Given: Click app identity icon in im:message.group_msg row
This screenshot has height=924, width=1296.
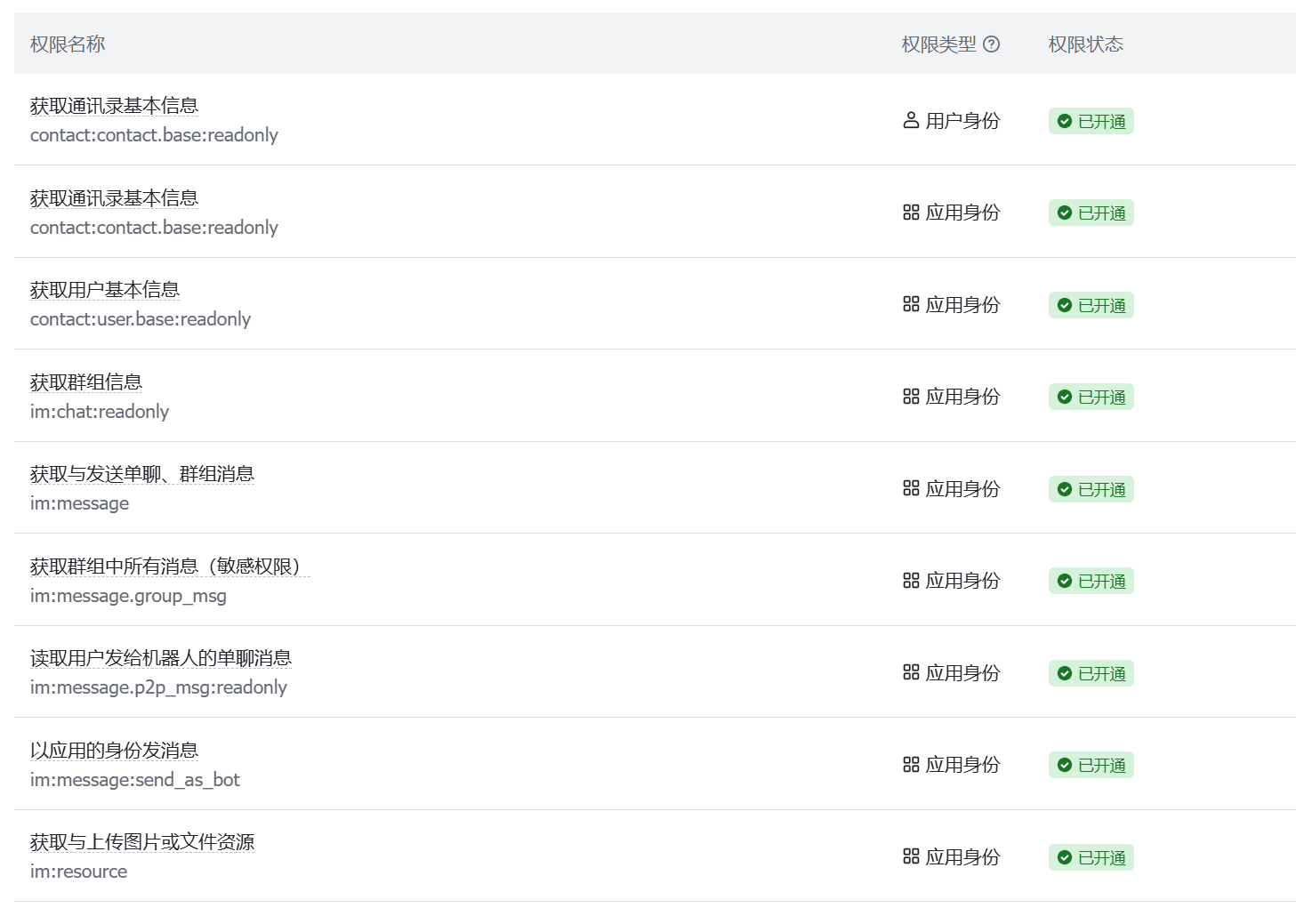Looking at the screenshot, I should point(911,581).
